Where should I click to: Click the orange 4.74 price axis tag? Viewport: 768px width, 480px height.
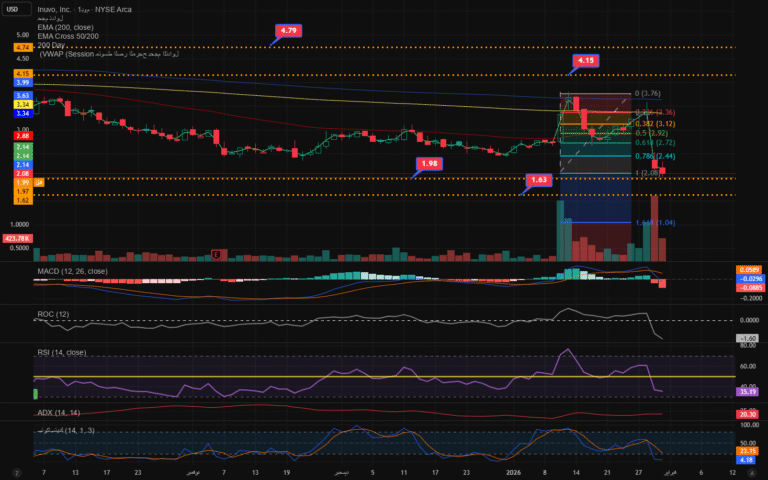point(22,47)
